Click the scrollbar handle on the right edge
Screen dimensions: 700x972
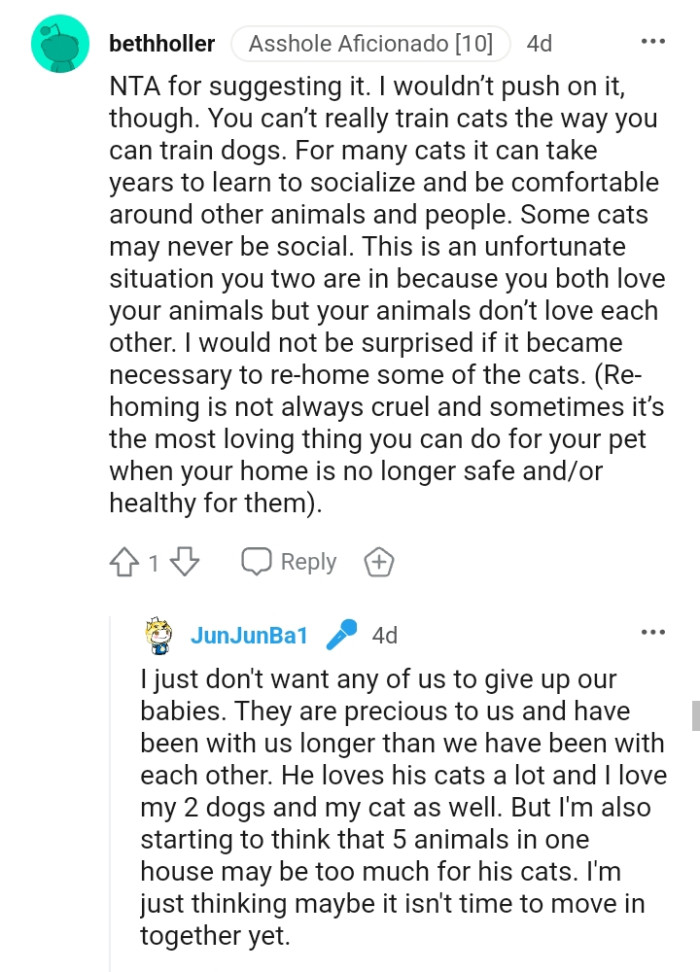(695, 716)
